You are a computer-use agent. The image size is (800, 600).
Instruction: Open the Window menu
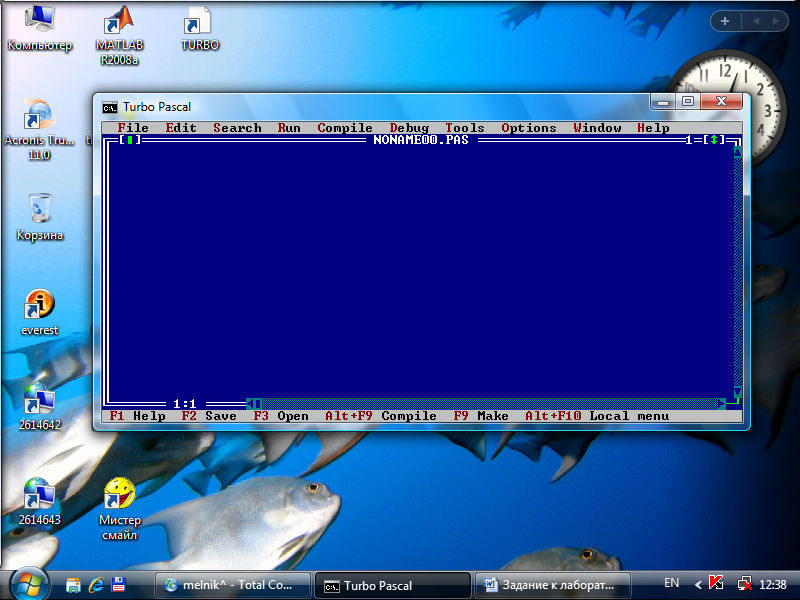(x=597, y=128)
